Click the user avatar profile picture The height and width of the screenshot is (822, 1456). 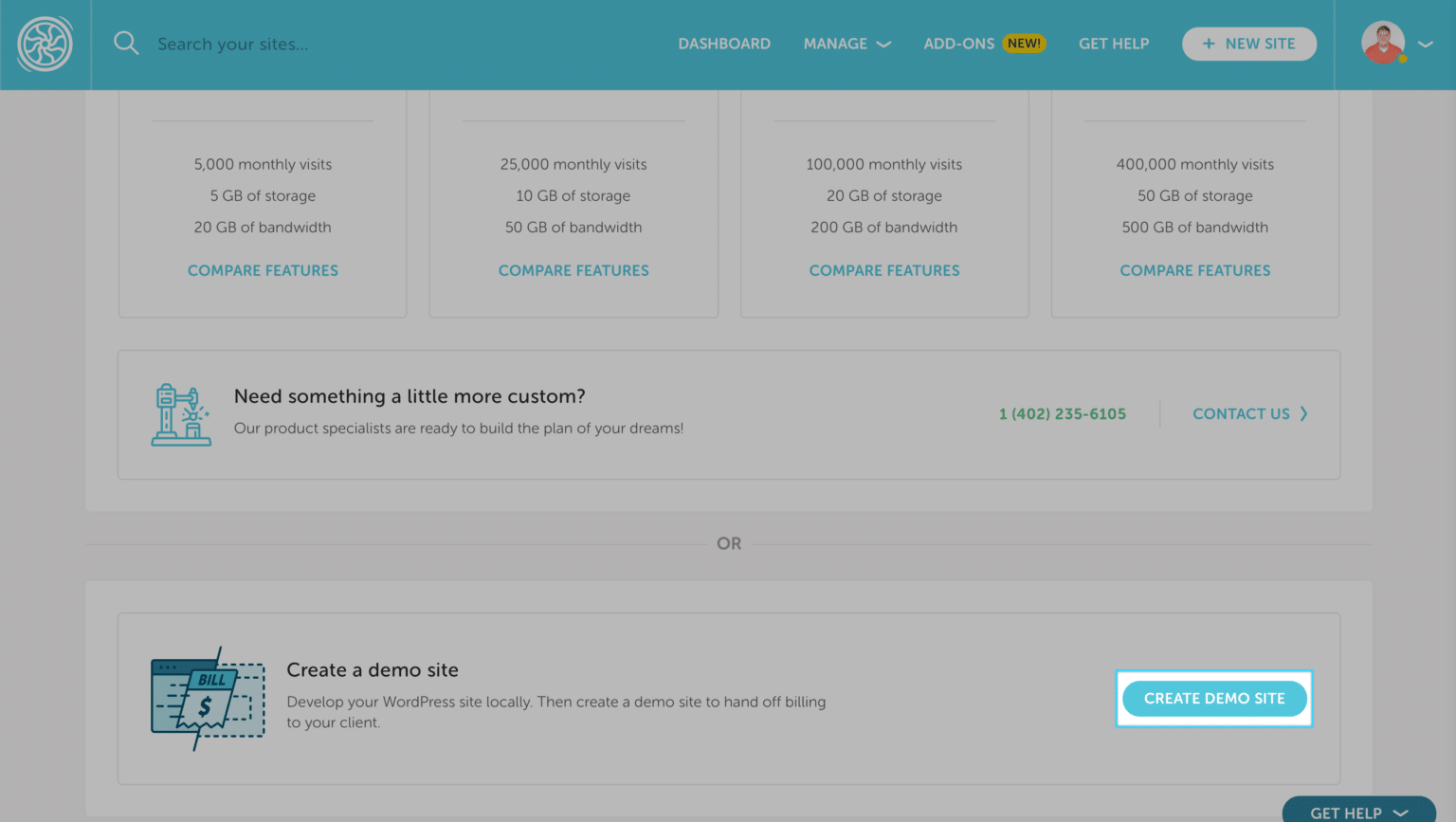pyautogui.click(x=1383, y=42)
